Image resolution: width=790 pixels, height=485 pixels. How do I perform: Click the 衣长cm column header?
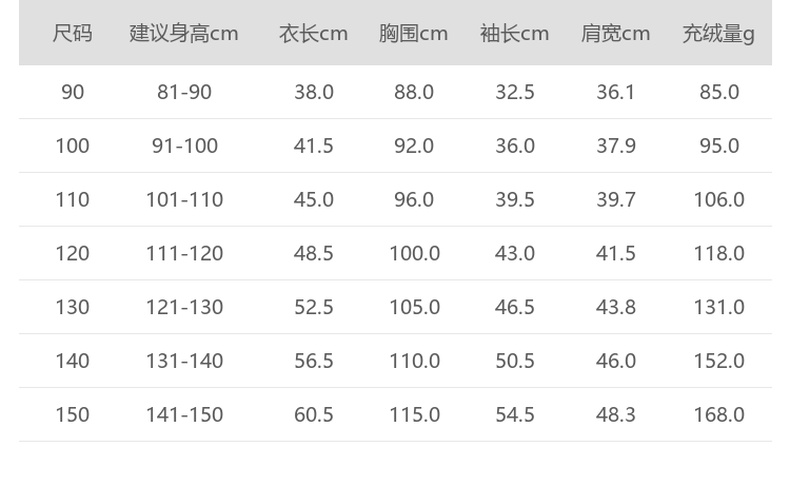(313, 33)
